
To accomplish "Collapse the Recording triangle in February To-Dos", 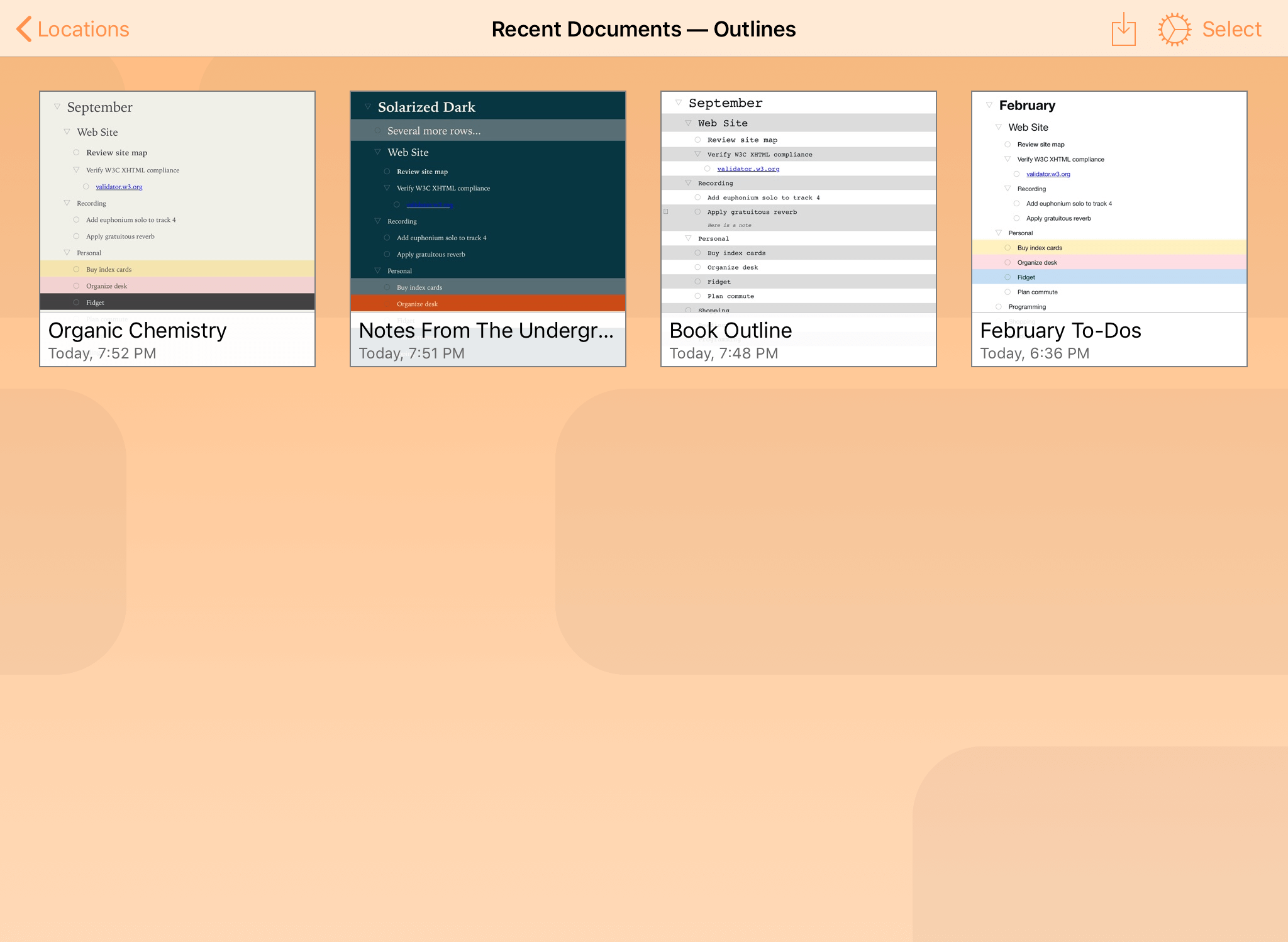I will 1008,189.
